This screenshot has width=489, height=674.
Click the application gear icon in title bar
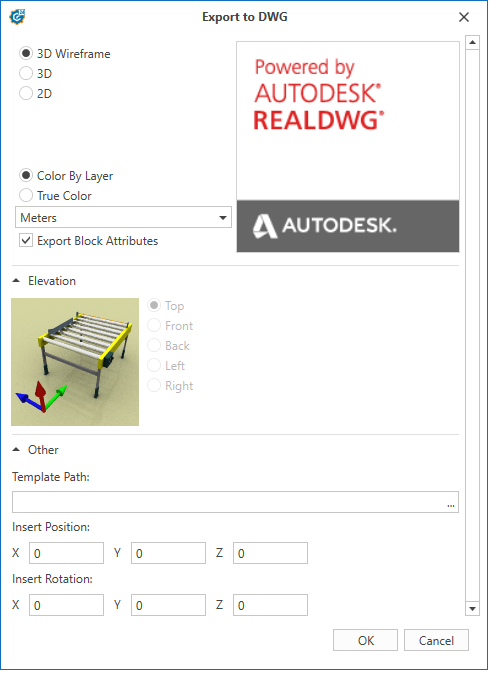(17, 17)
